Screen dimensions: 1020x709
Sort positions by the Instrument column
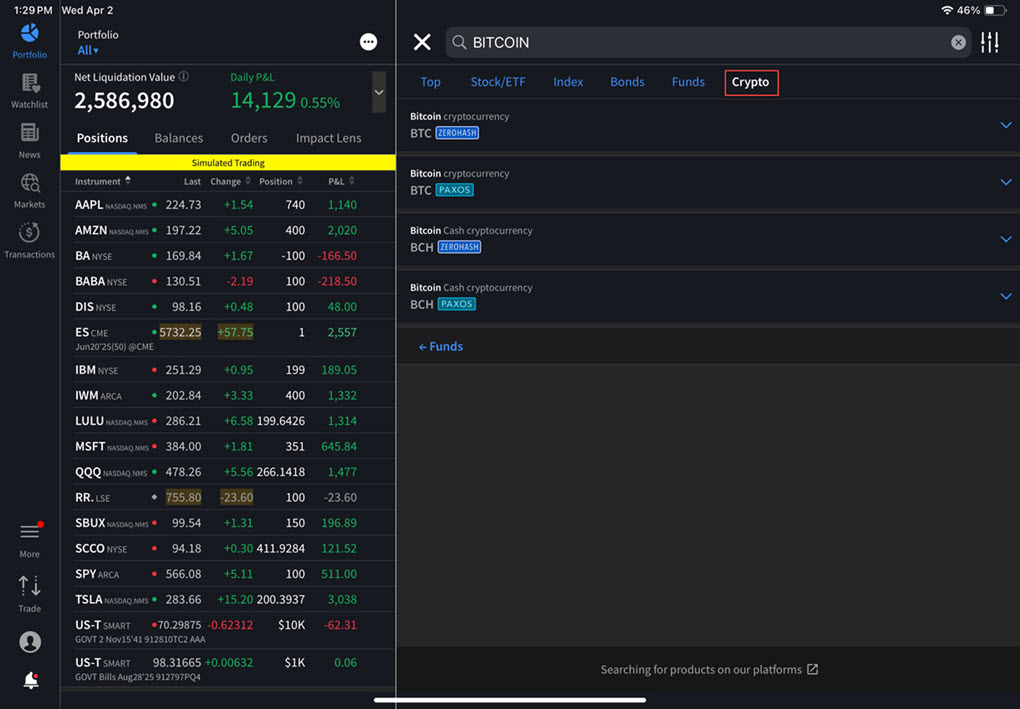click(x=101, y=181)
